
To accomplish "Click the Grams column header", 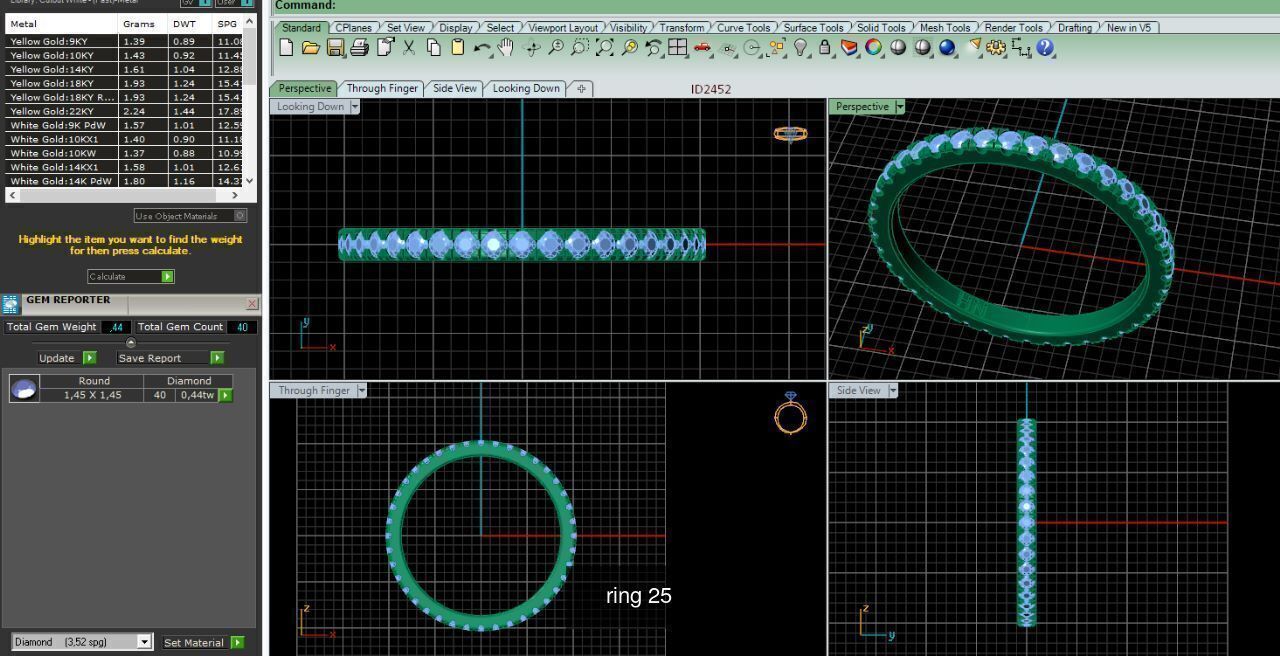I will [142, 23].
